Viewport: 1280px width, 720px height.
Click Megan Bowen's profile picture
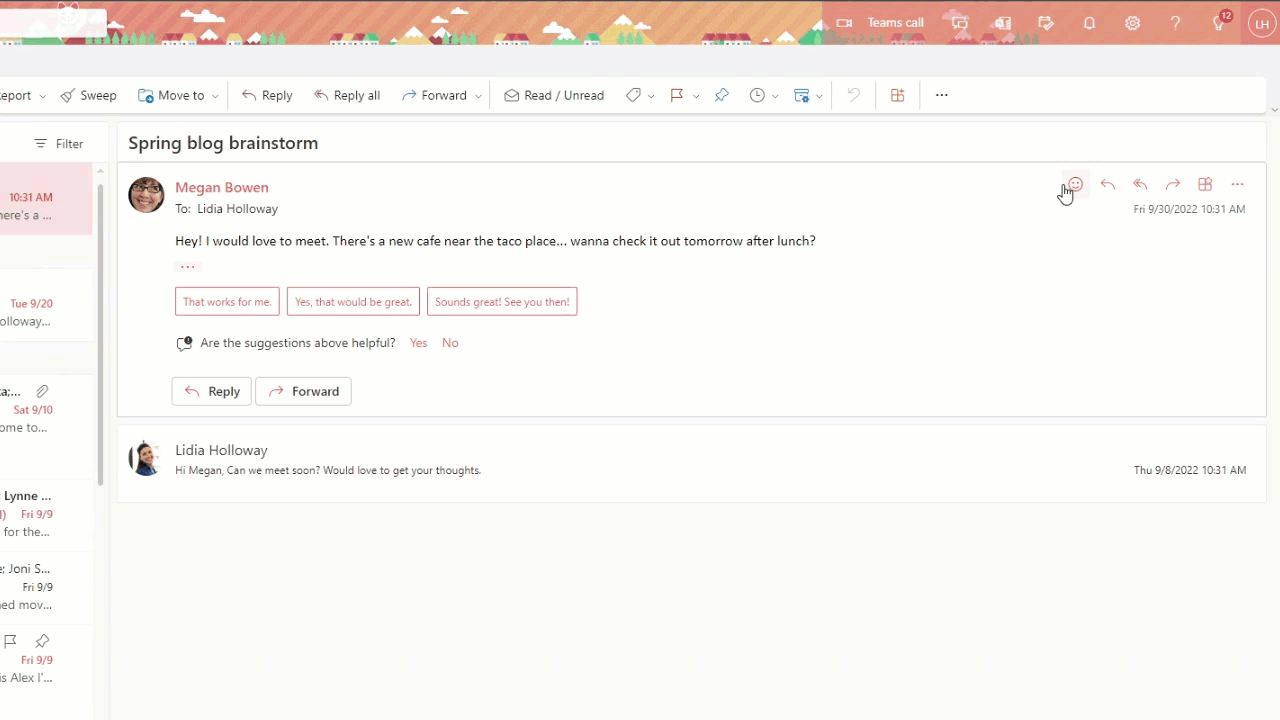click(146, 195)
